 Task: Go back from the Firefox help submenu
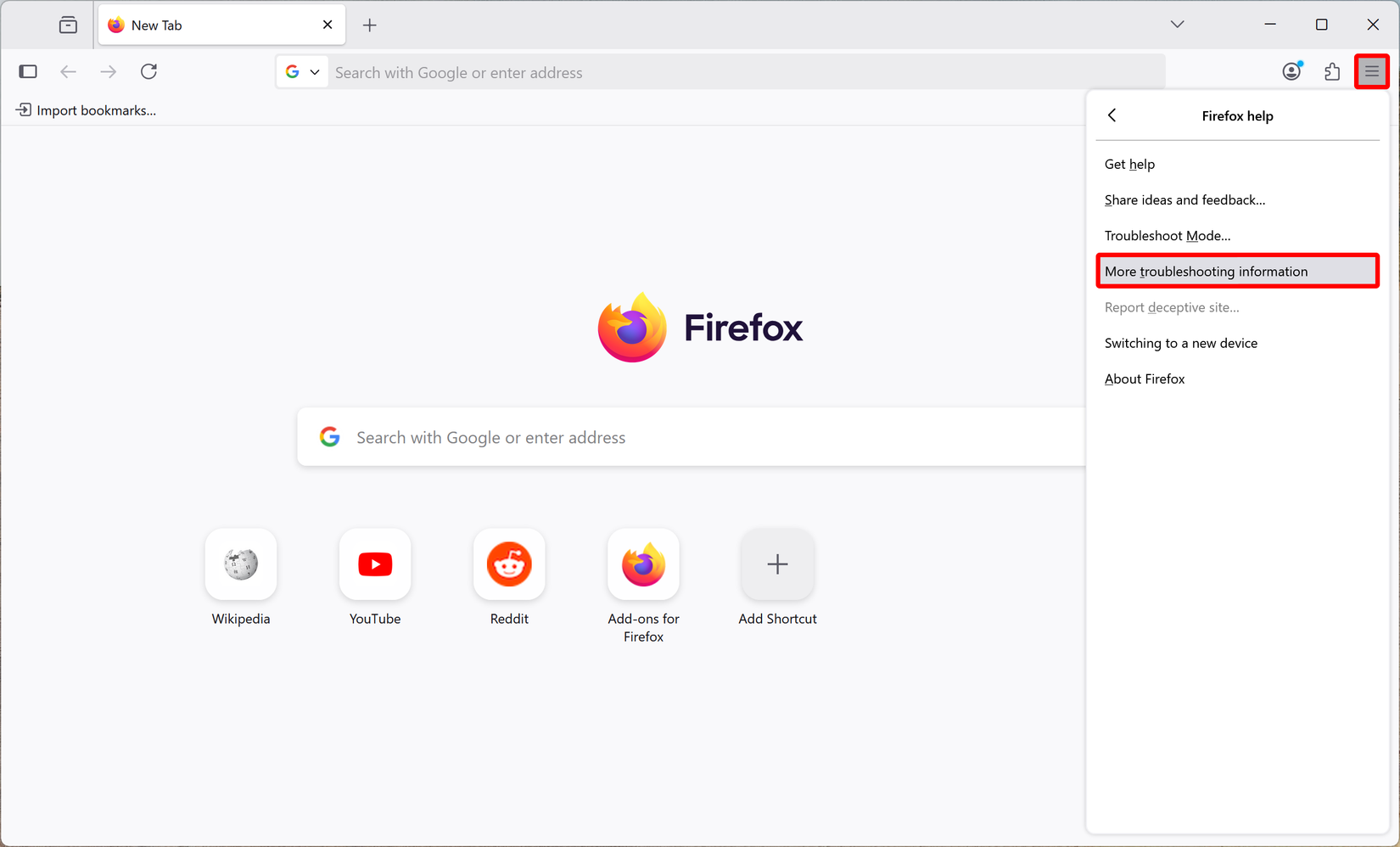[x=1112, y=115]
